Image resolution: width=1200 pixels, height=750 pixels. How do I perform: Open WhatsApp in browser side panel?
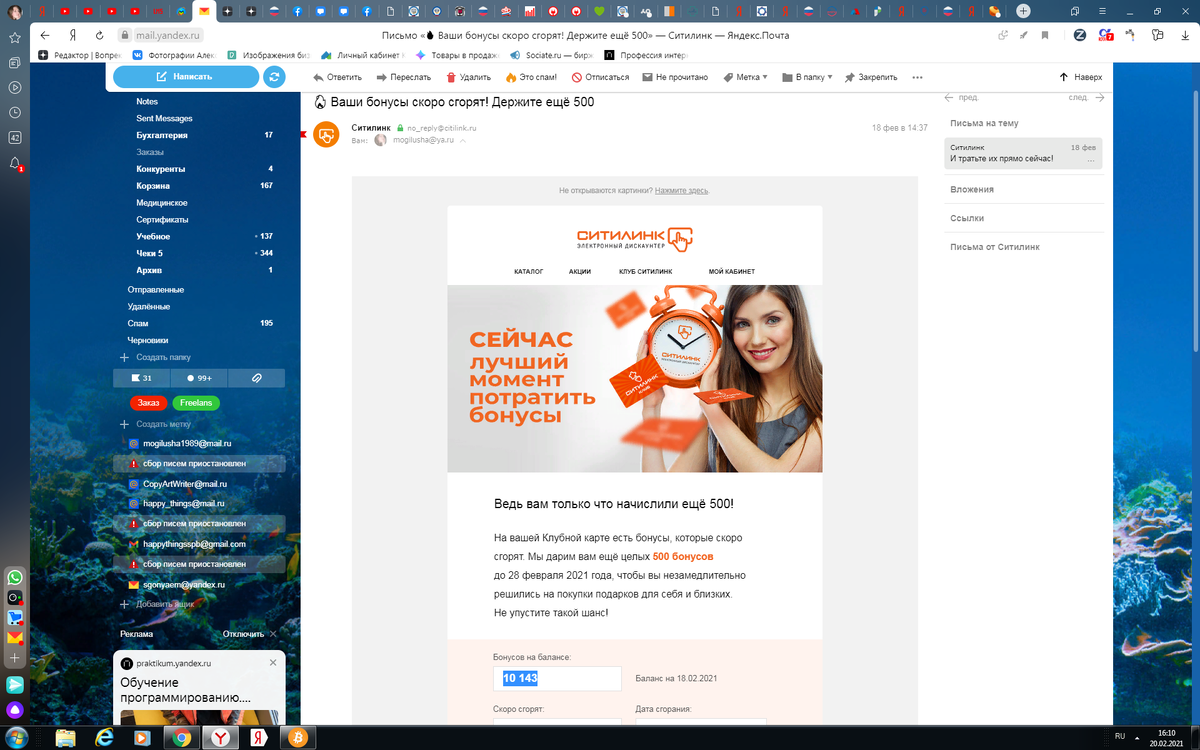coord(15,578)
